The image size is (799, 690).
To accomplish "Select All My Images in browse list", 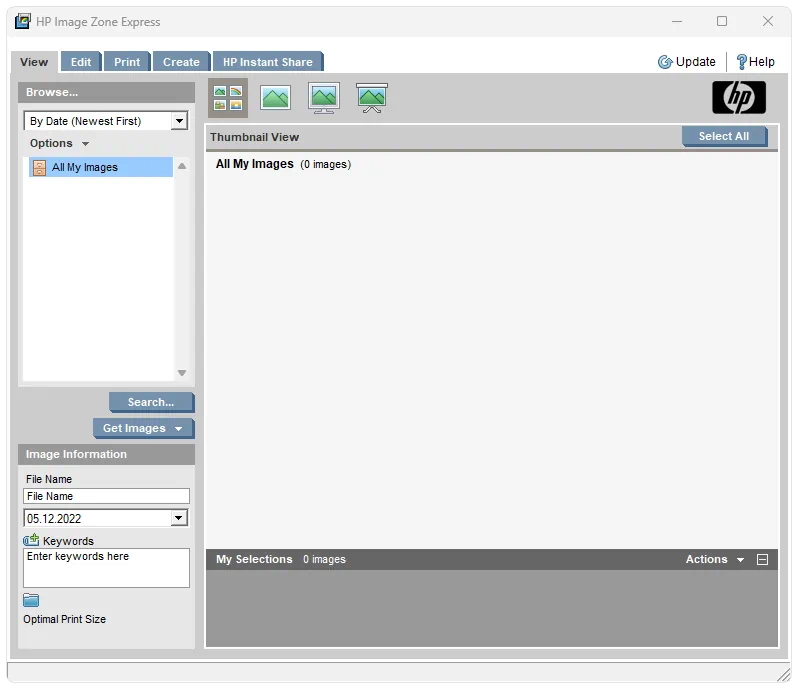I will pos(101,167).
